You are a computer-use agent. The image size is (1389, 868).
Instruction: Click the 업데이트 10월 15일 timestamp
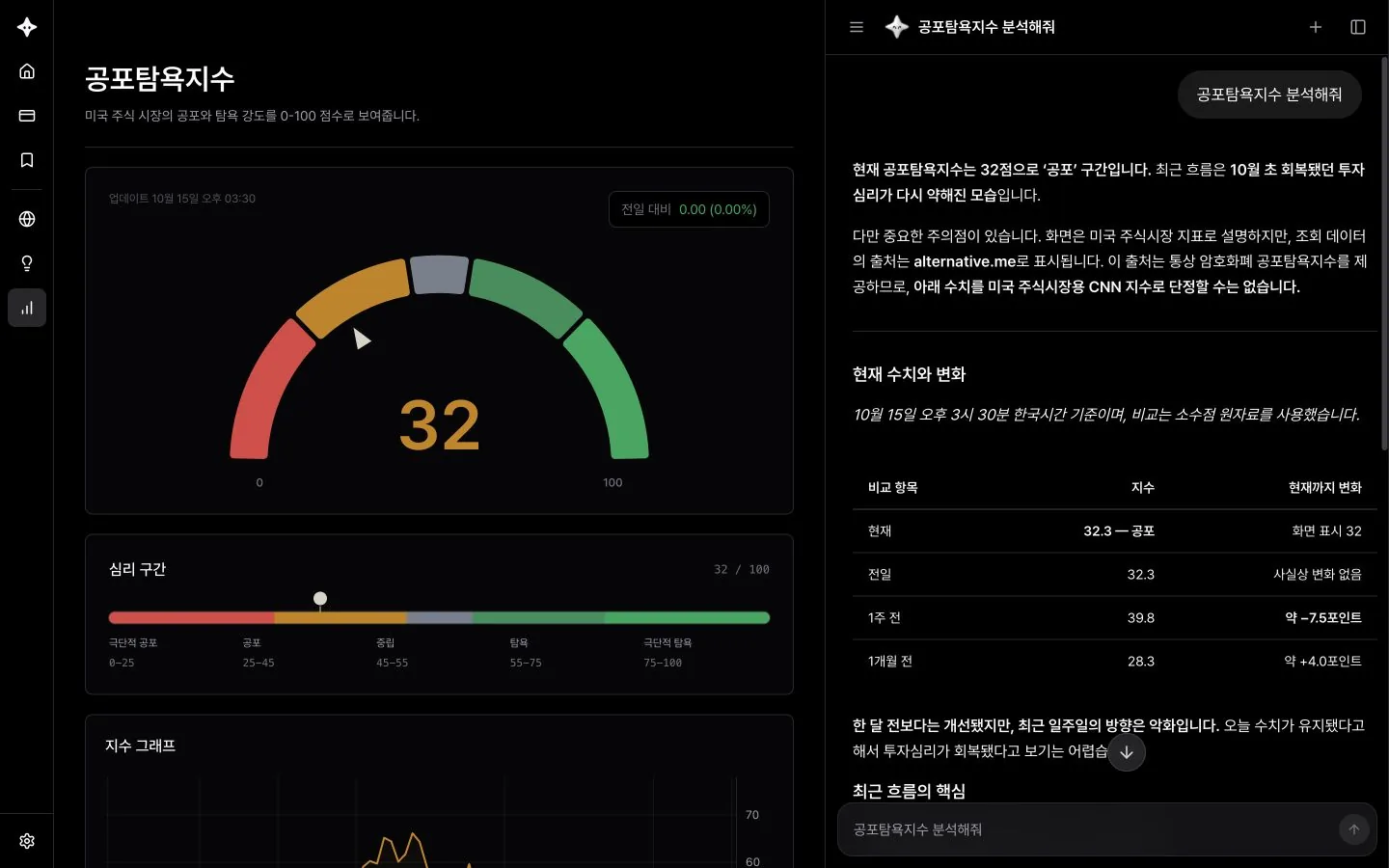[x=182, y=199]
